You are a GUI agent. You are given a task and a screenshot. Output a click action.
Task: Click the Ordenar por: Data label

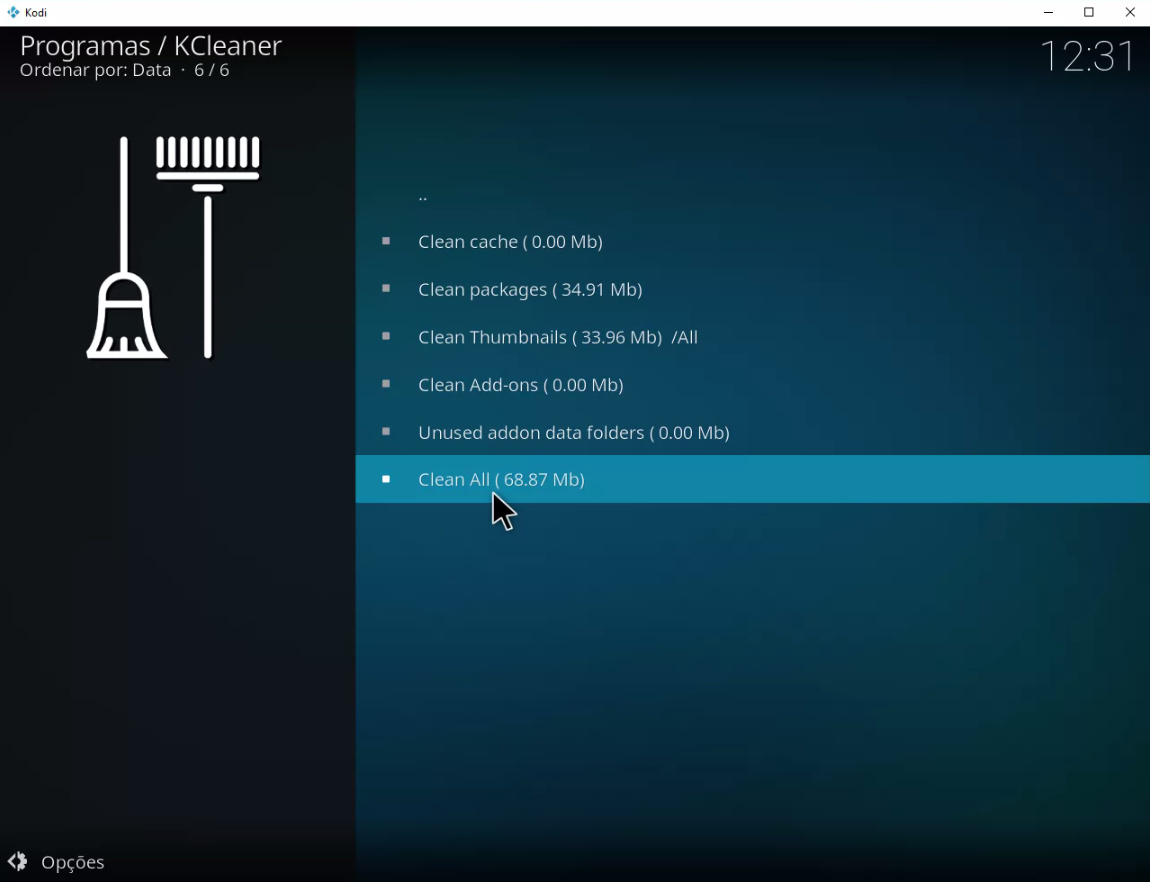tap(95, 70)
